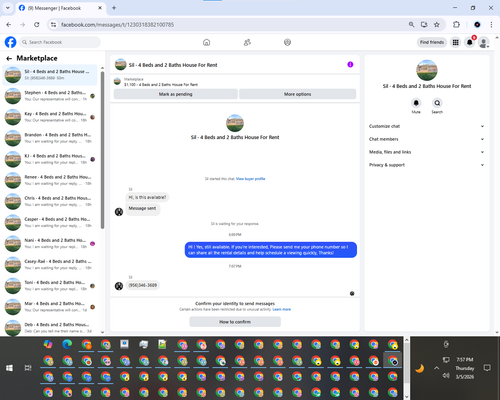This screenshot has width=500, height=400.
Task: Open Nani's 4 Beds conversation
Action: (50, 244)
